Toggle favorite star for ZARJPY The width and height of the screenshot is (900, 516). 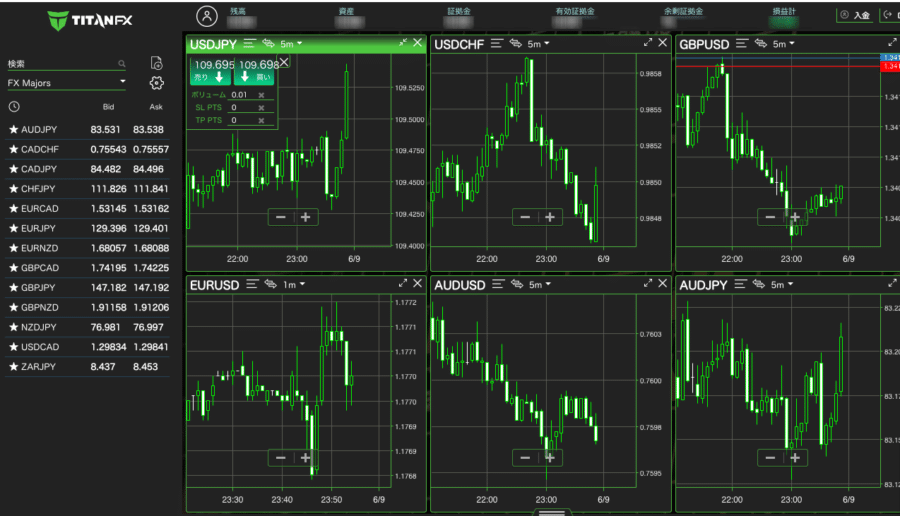(14, 366)
